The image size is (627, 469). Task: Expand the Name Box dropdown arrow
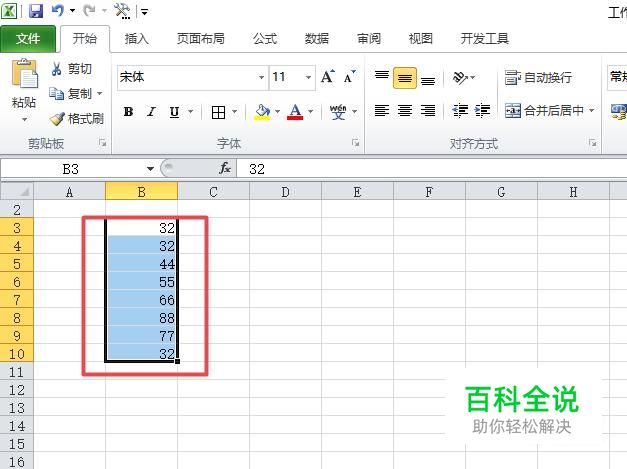[x=150, y=169]
